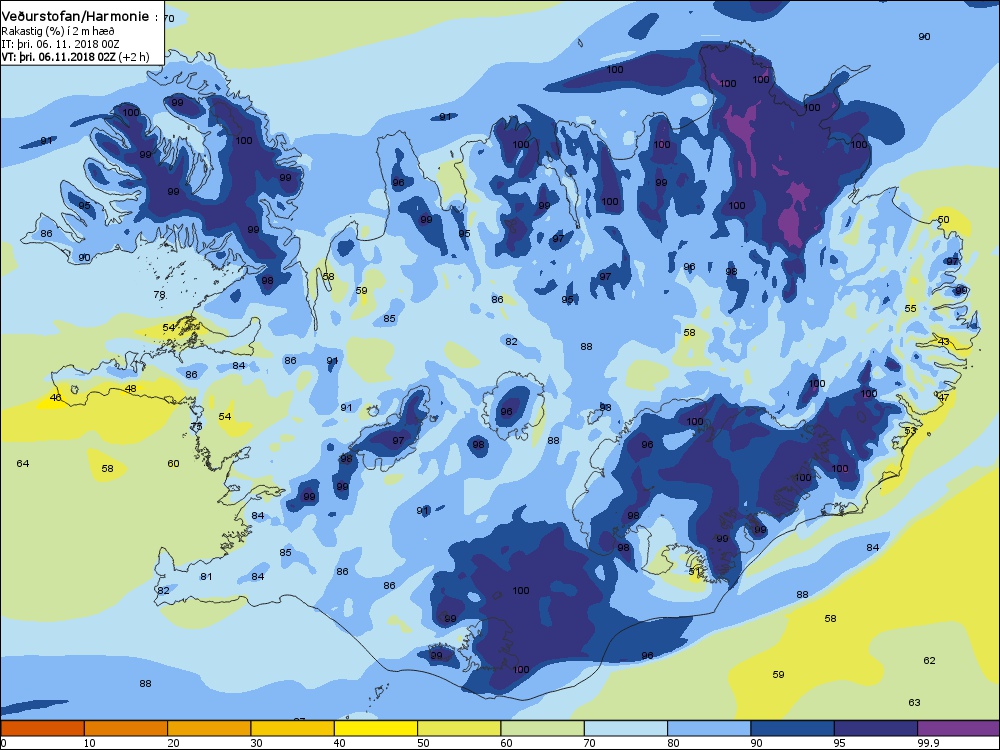Click the map value '81' on Reykjanes peninsula
The height and width of the screenshot is (750, 1000).
206,577
